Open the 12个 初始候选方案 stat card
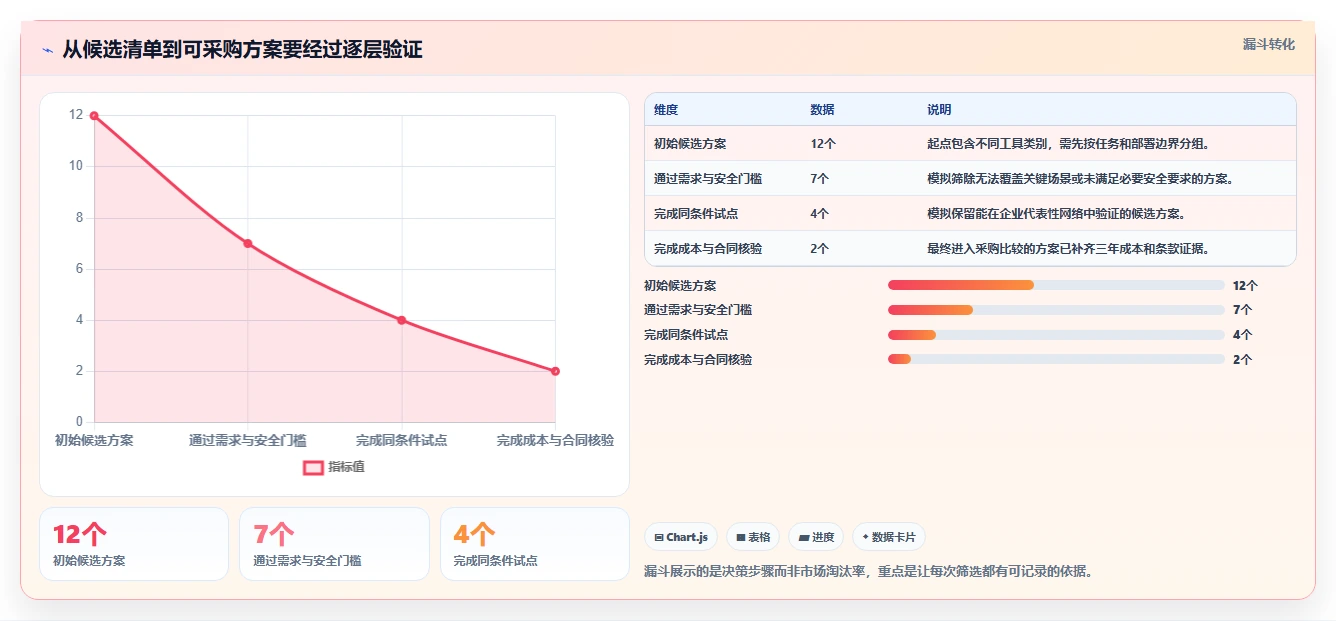Viewport: 1336px width, 621px height. pyautogui.click(x=134, y=544)
